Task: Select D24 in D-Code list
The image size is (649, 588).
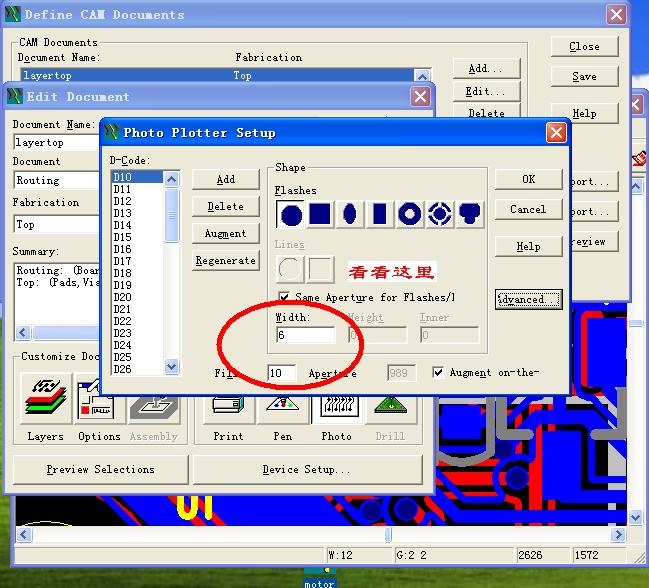Action: pos(137,345)
